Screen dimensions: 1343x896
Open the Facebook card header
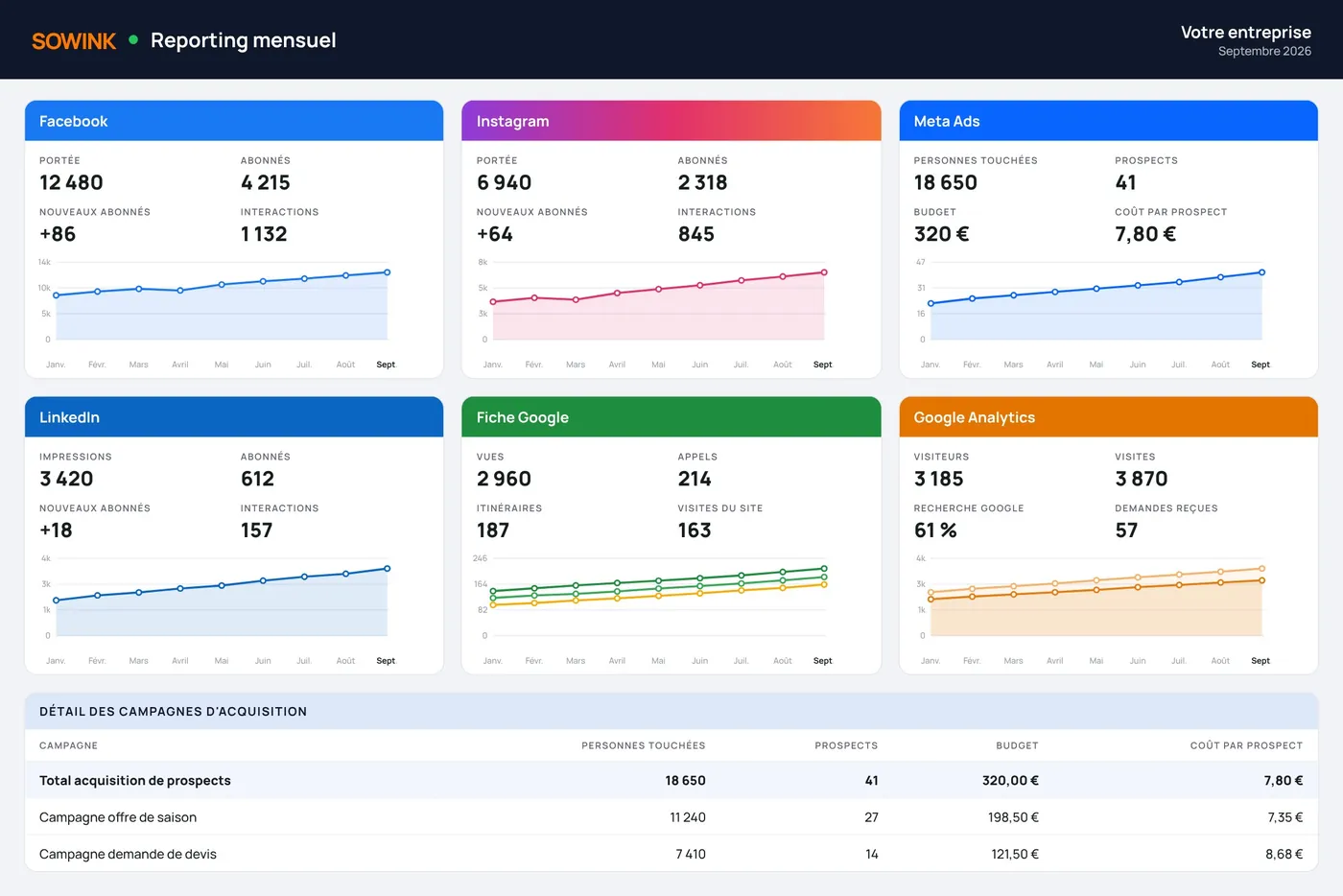(x=234, y=121)
